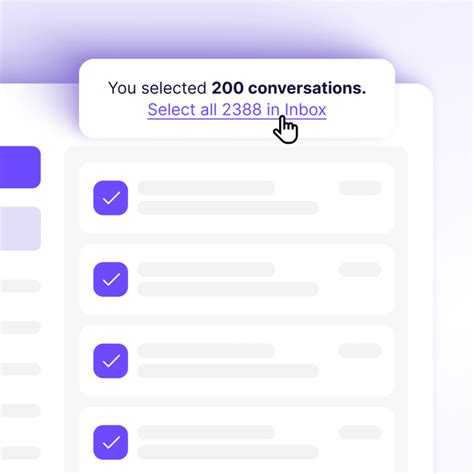Click the fourth conversation's timestamp pill
Image resolution: width=474 pixels, height=474 pixels.
click(360, 432)
